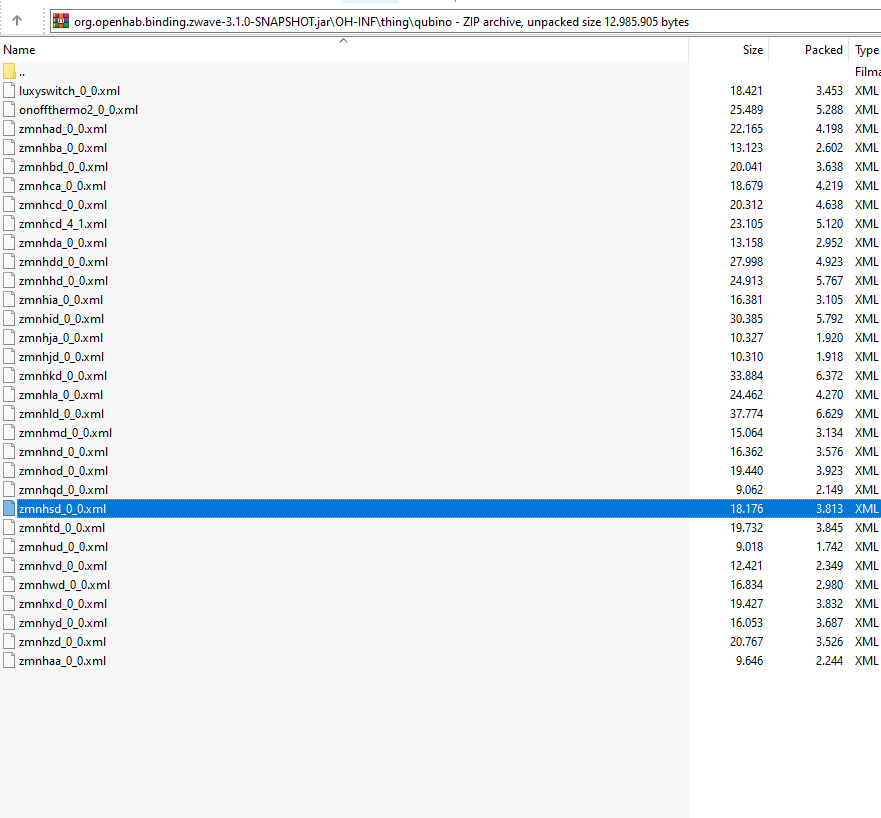
Task: Click file icon of zmnhdd_0_0.xml
Action: coord(9,262)
